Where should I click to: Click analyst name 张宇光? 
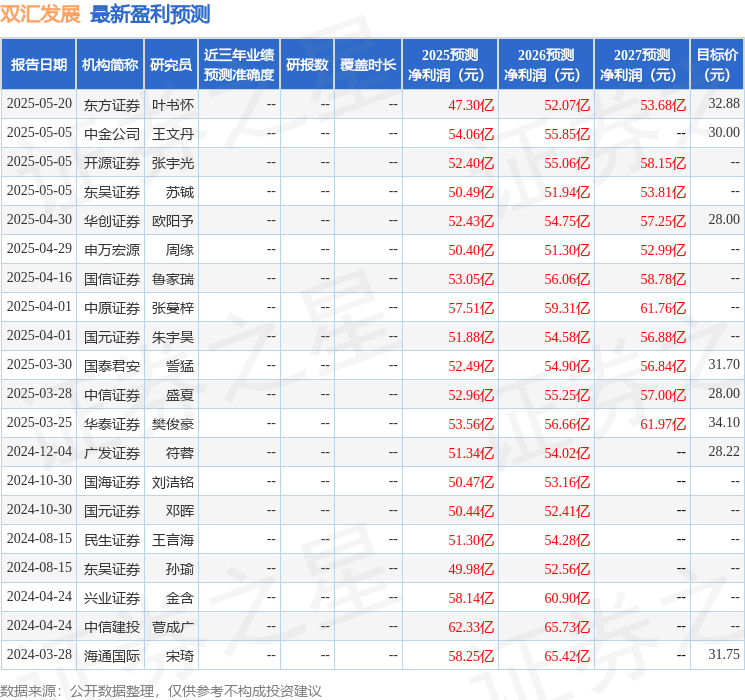pos(172,163)
